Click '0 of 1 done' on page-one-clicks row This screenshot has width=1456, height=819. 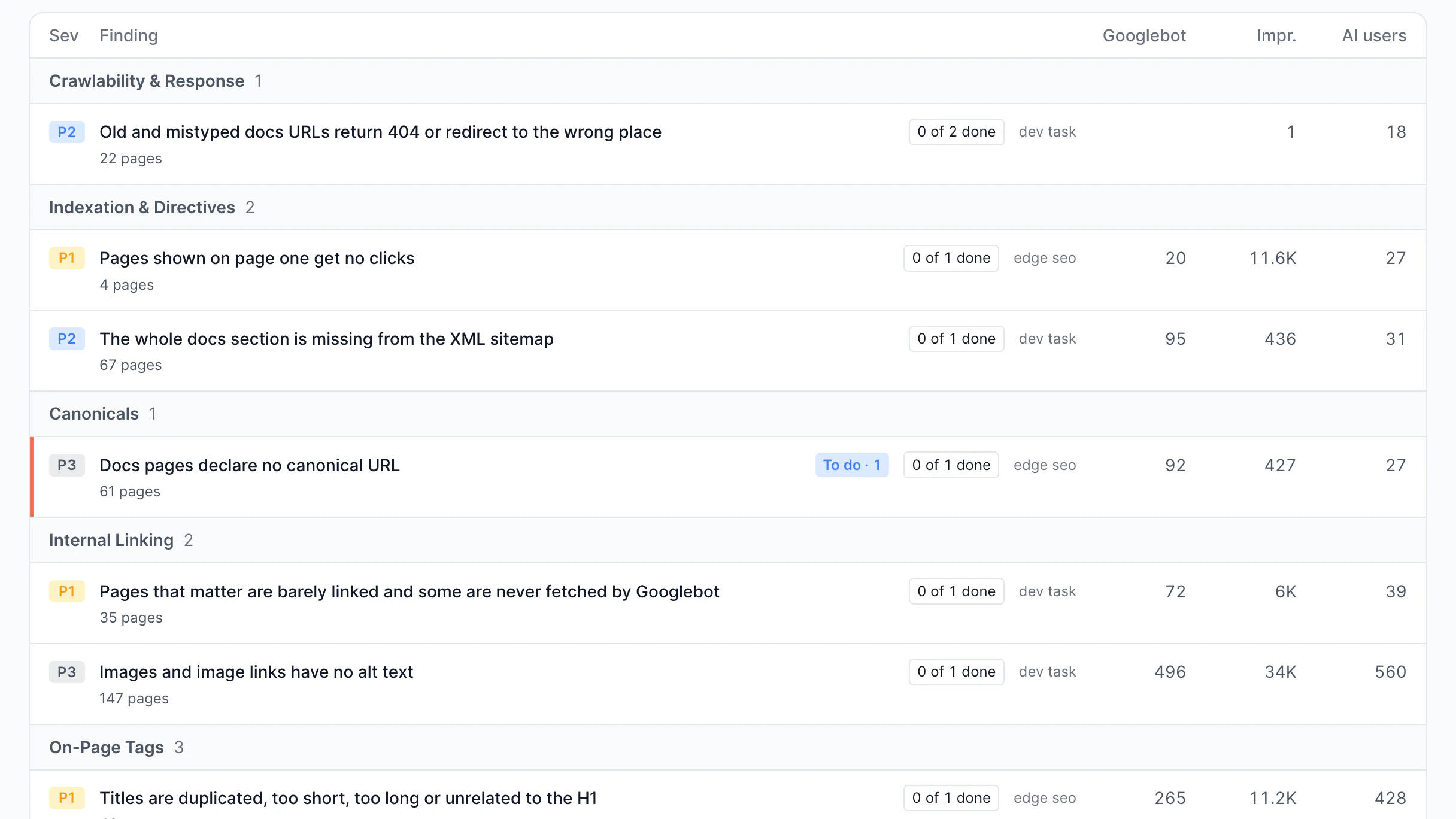click(x=951, y=258)
